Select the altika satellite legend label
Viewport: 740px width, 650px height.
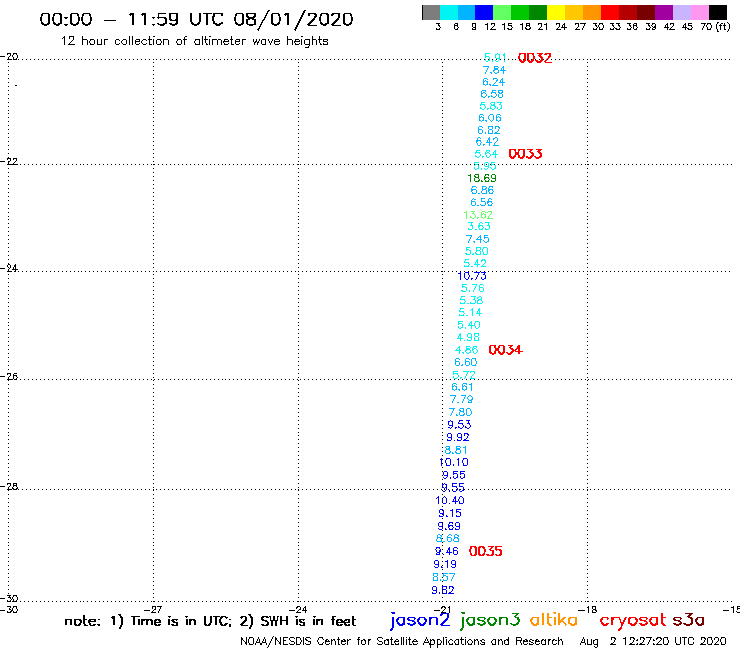click(x=554, y=620)
